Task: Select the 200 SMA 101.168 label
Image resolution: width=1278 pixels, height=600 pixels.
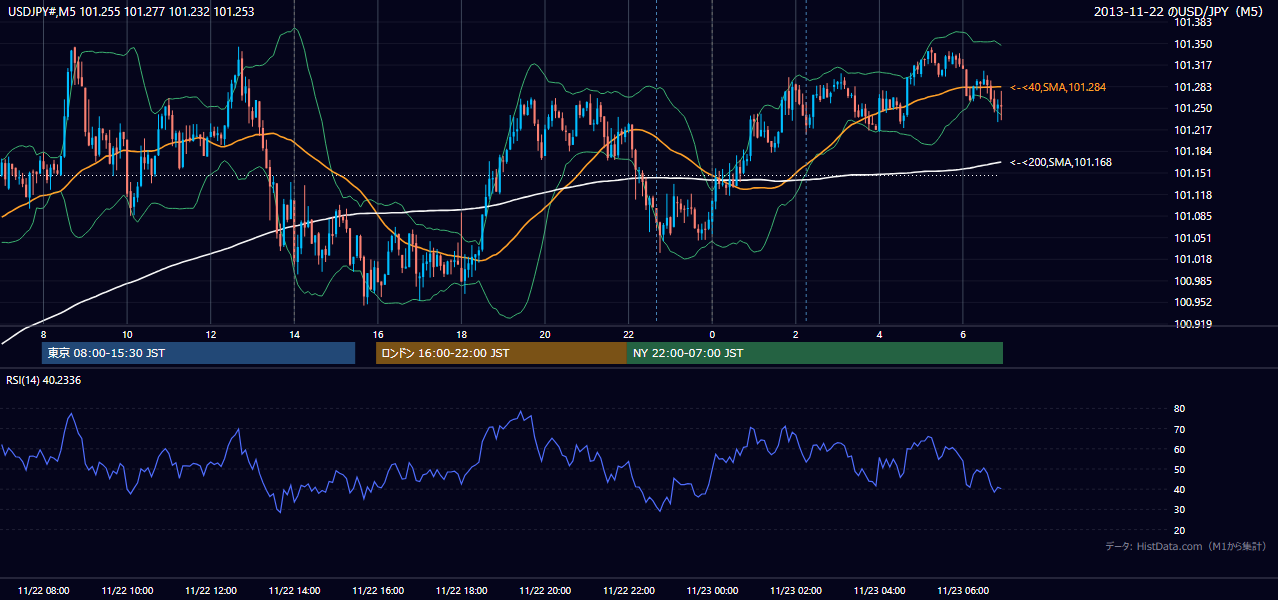Action: pos(1060,162)
